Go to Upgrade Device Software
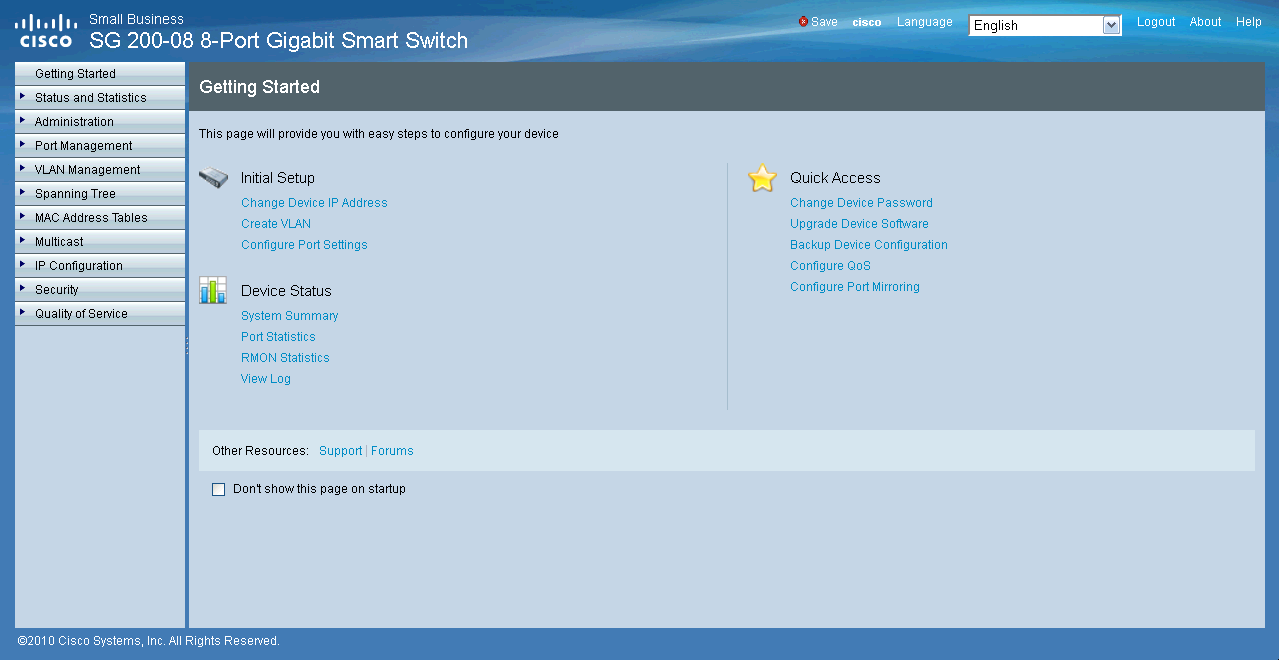The image size is (1279, 660). pos(859,224)
